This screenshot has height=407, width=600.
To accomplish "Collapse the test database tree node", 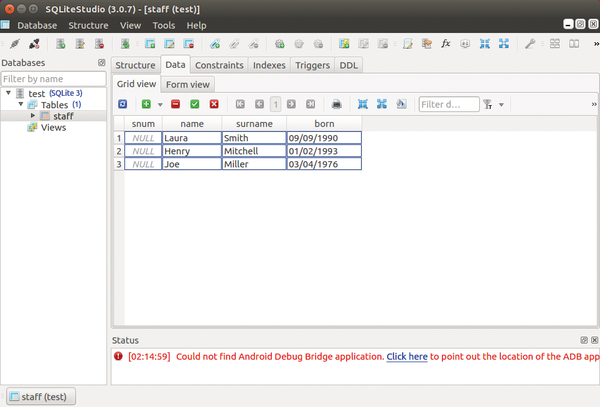I will point(9,93).
